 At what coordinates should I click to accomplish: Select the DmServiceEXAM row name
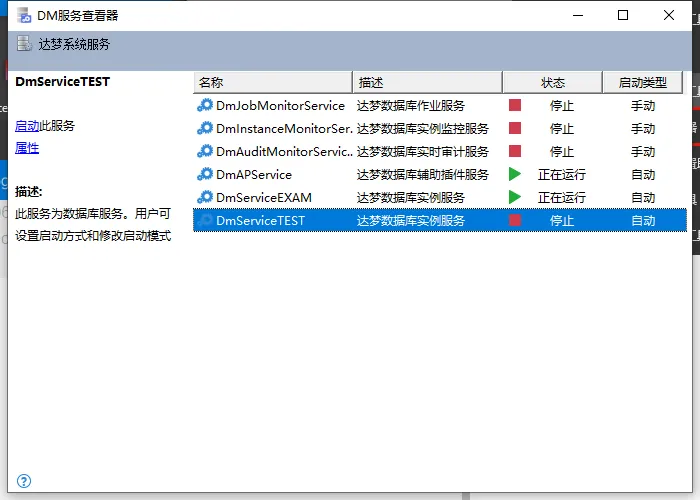[264, 197]
